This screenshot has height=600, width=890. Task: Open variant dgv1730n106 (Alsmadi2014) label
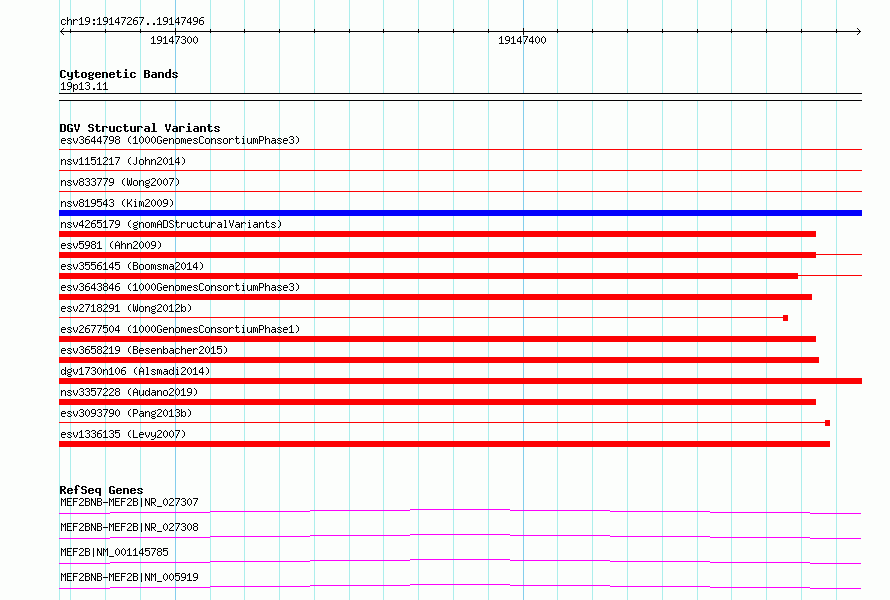(135, 371)
